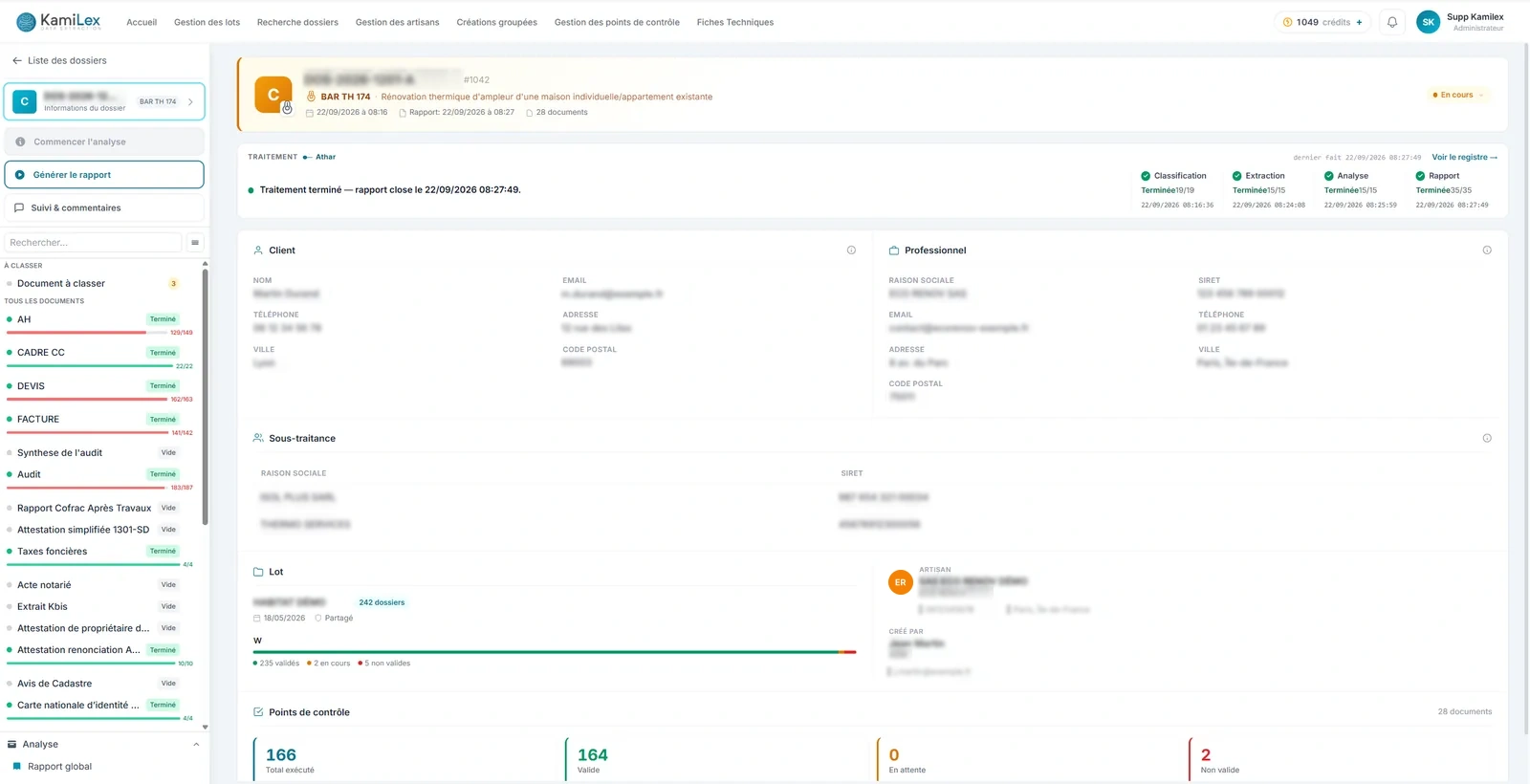Open the En cours status dropdown

tap(1458, 95)
